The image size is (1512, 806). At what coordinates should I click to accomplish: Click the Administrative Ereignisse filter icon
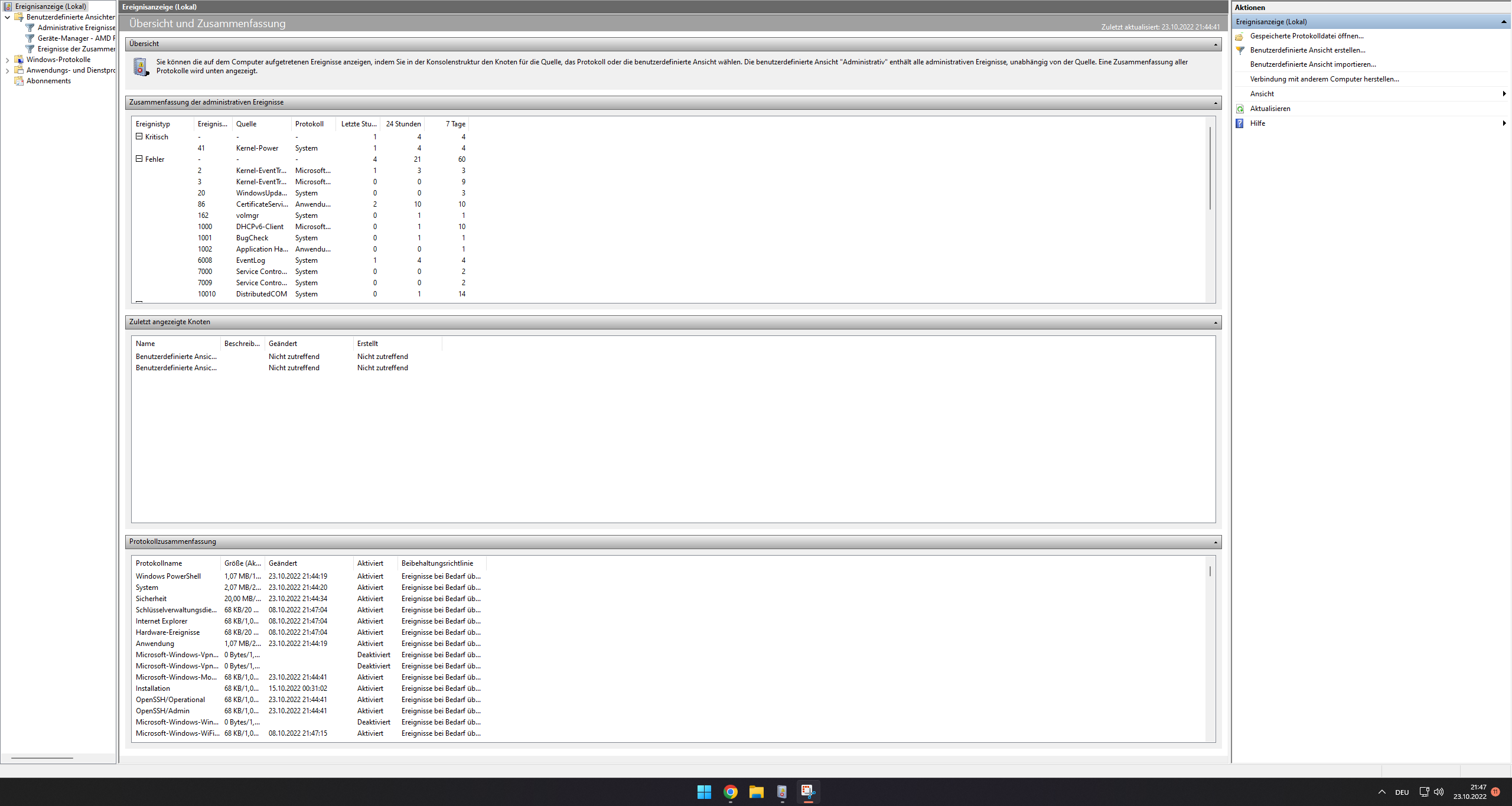pos(30,28)
